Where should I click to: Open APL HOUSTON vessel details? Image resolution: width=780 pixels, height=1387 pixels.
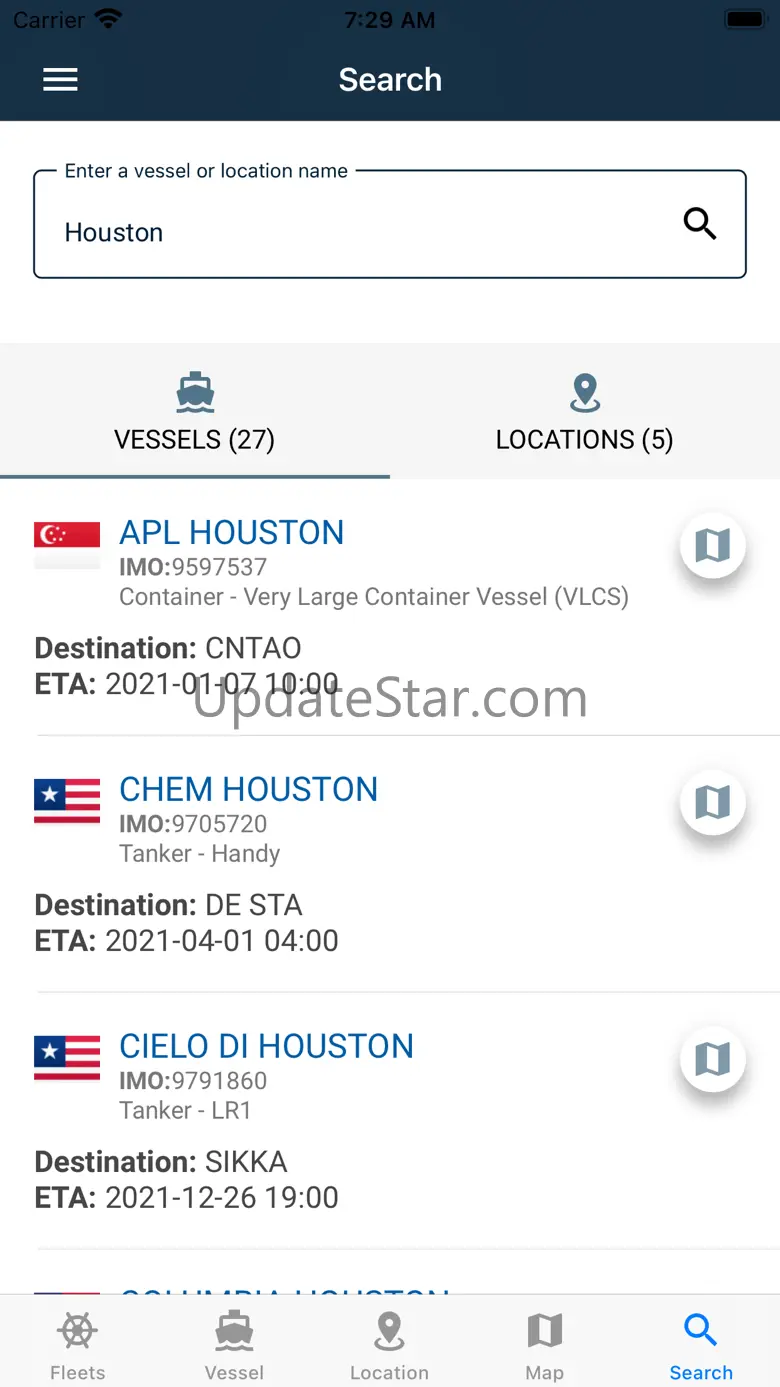[232, 533]
